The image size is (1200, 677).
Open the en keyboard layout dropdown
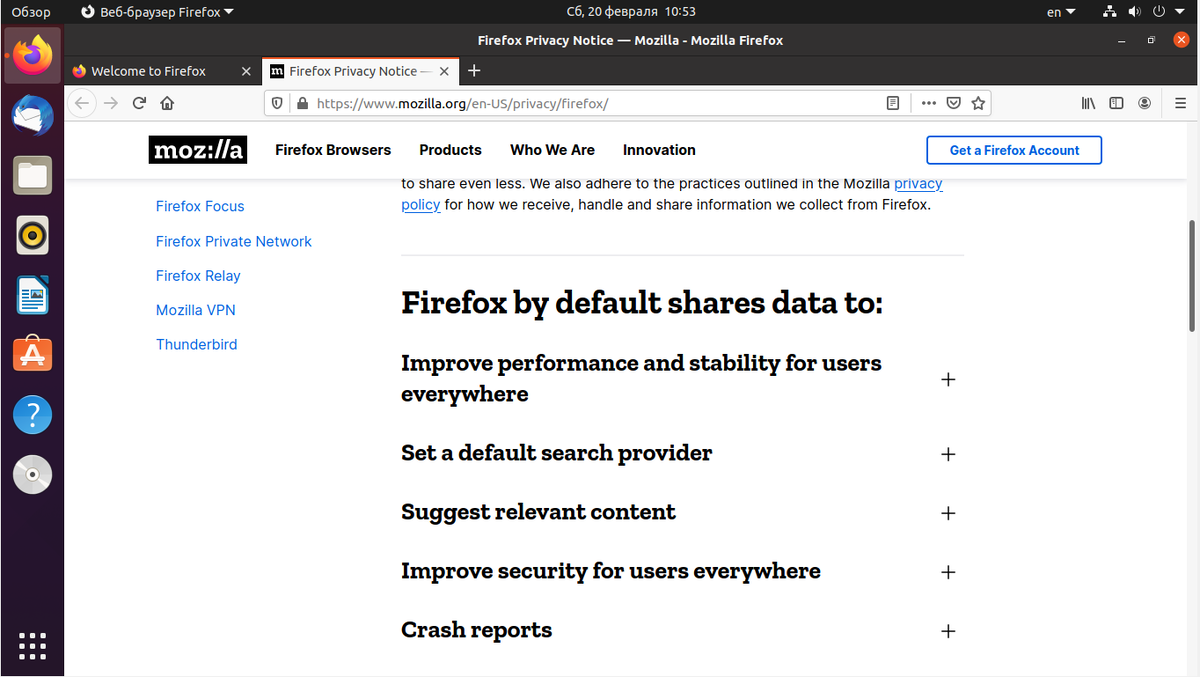click(1061, 12)
